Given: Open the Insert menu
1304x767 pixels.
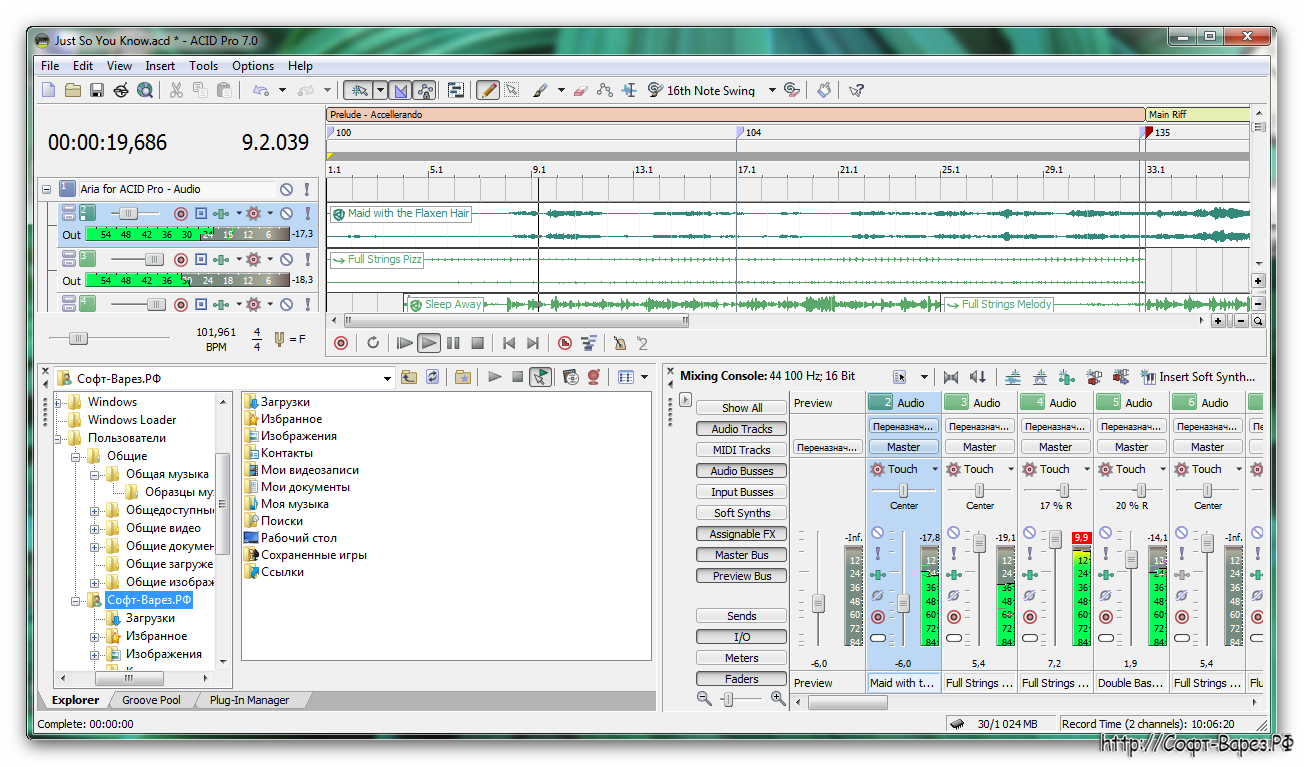Looking at the screenshot, I should coord(160,66).
